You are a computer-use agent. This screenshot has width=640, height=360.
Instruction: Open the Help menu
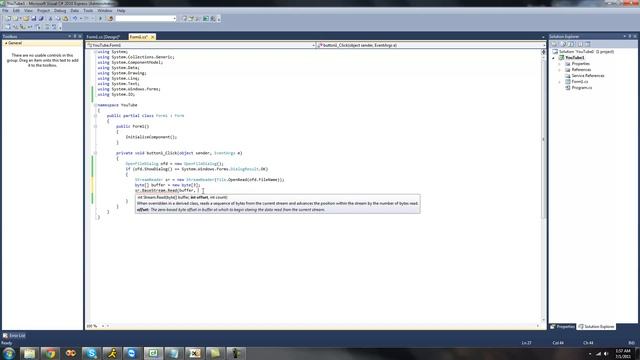tap(121, 11)
